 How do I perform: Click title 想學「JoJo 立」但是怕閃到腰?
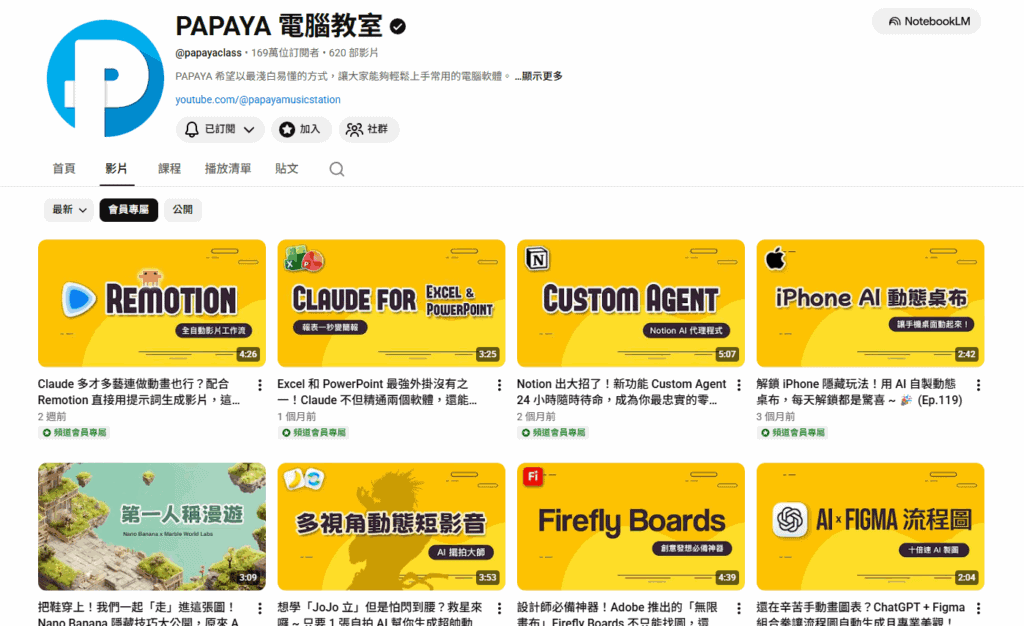pos(380,614)
